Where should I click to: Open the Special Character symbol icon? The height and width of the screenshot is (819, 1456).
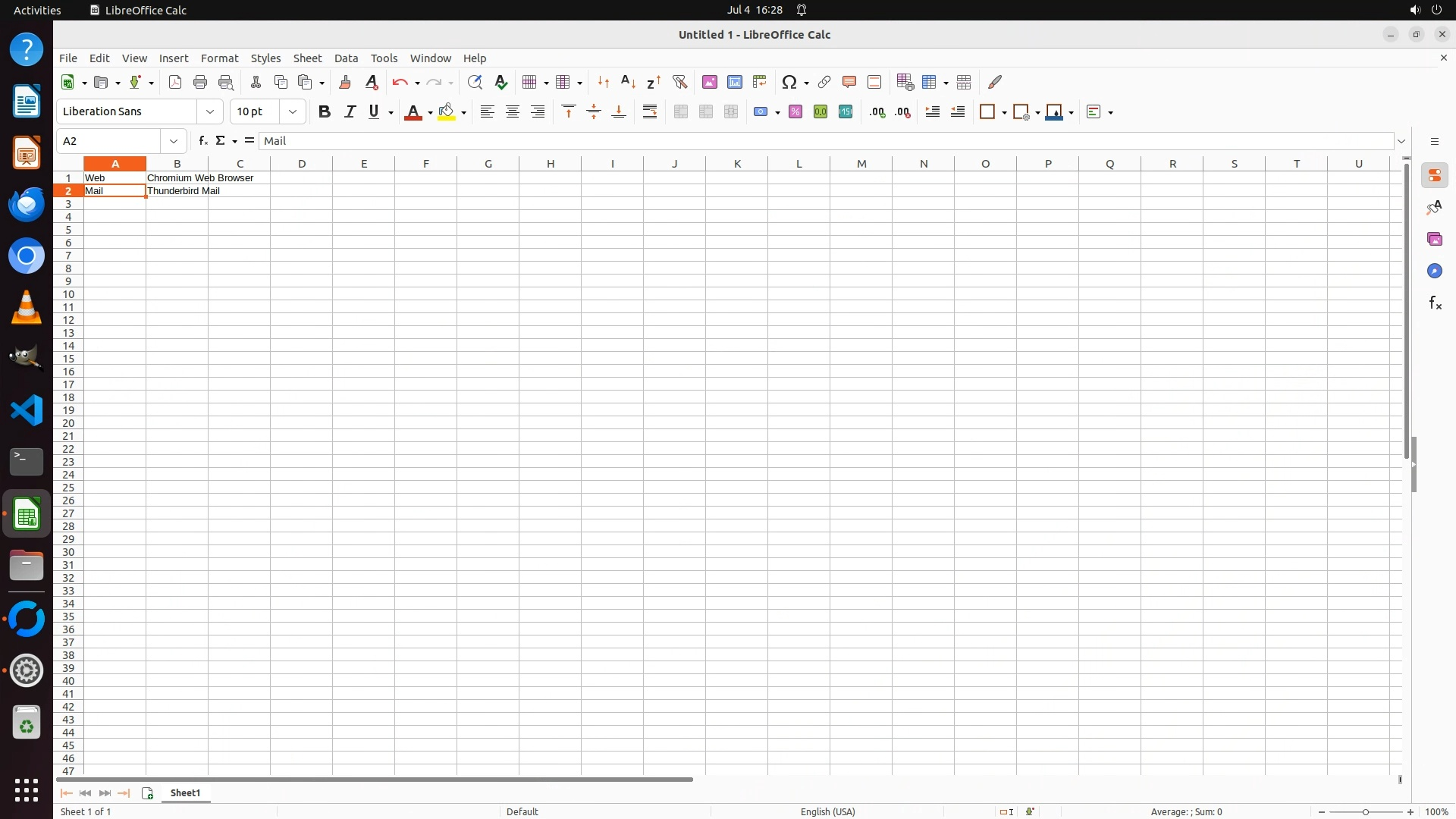click(789, 82)
